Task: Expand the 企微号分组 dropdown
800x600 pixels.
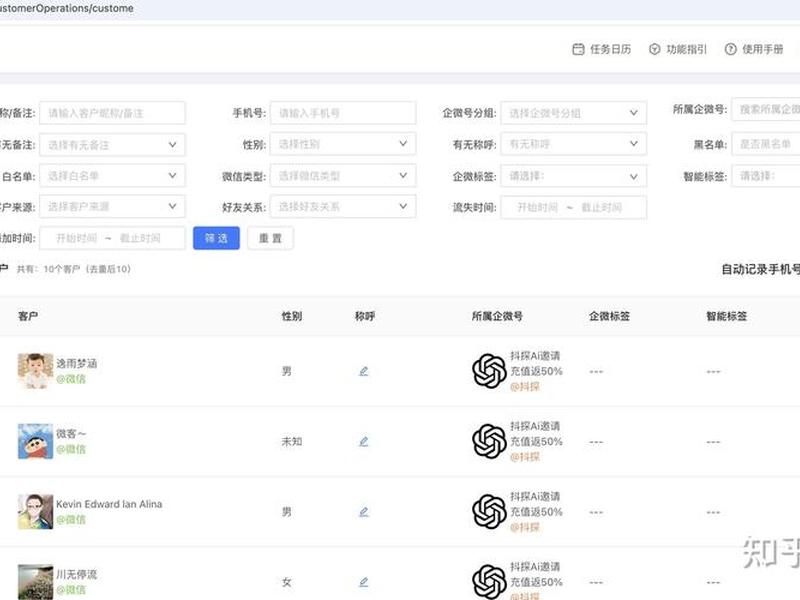Action: click(573, 113)
